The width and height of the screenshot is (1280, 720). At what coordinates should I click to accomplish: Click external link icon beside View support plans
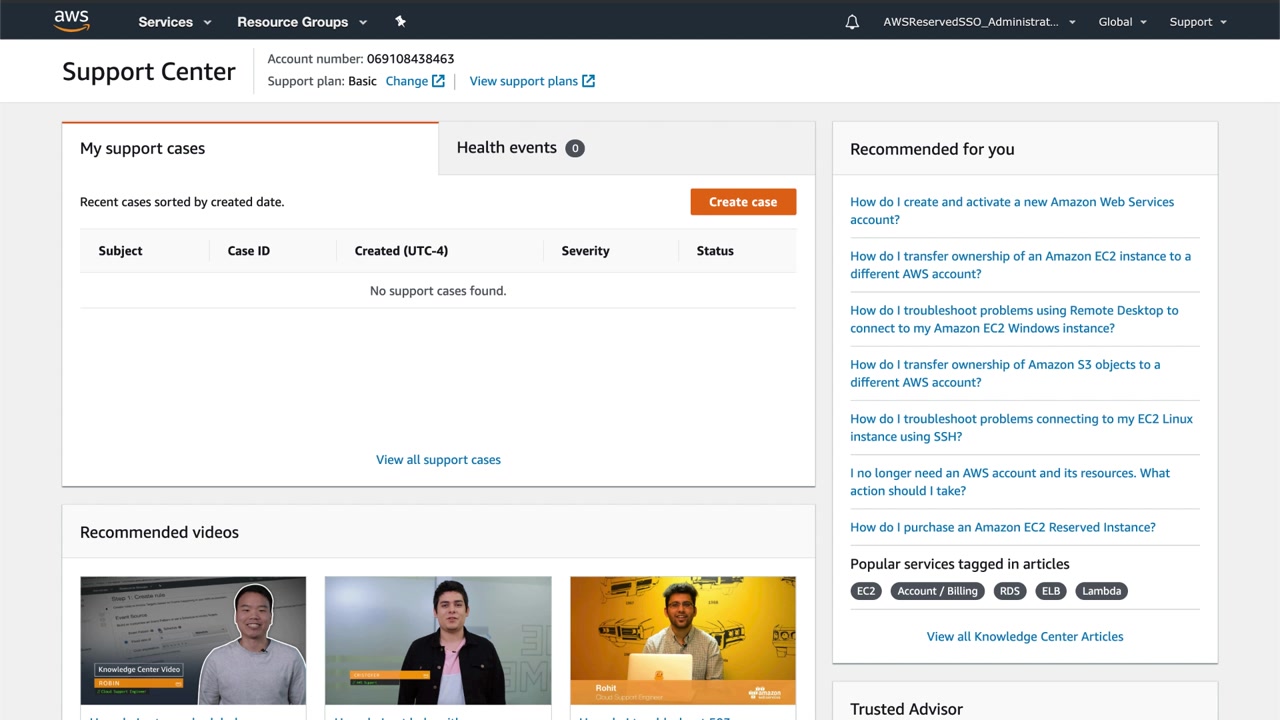[x=588, y=81]
